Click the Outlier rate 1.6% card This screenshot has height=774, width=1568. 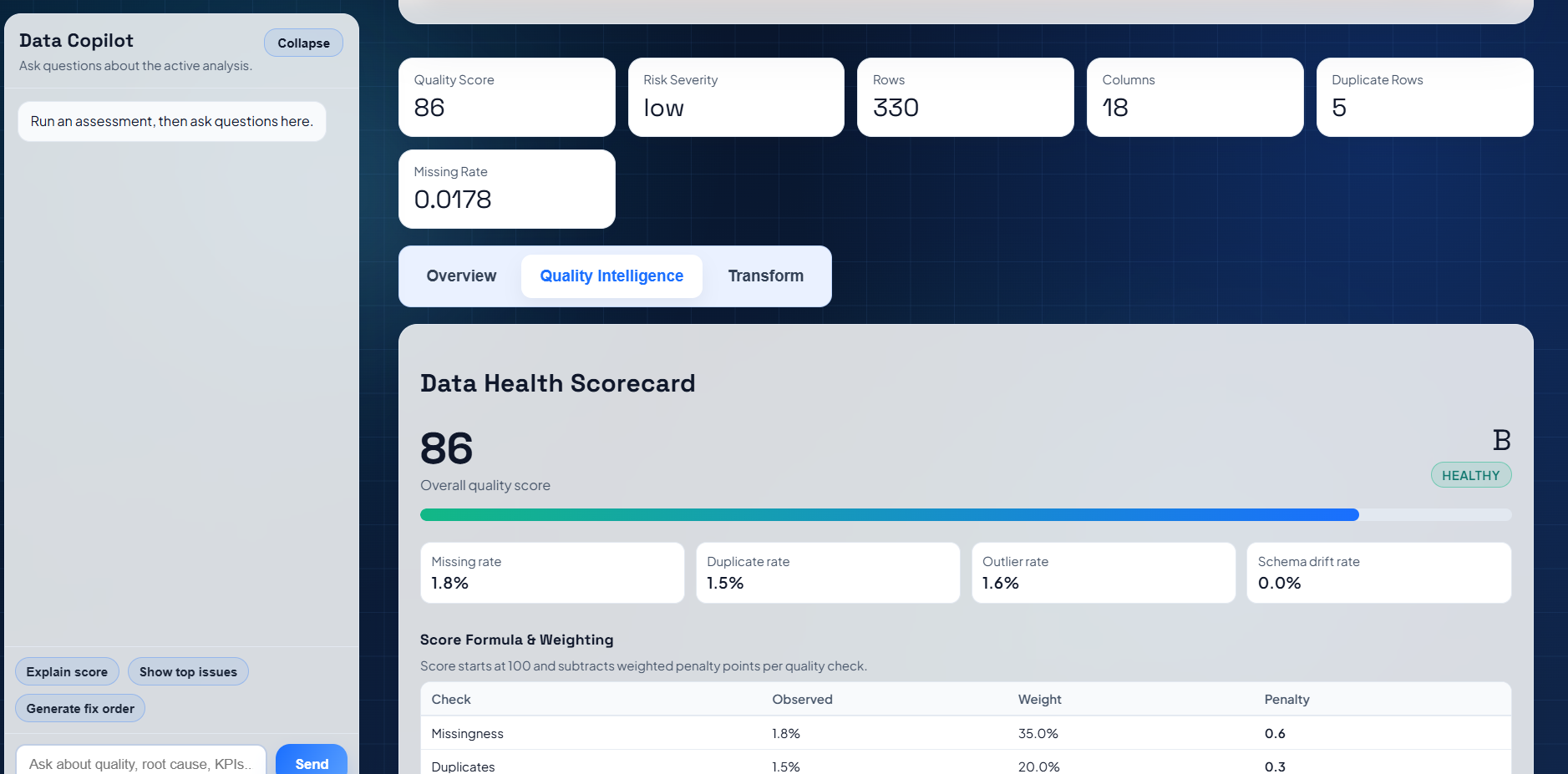click(x=1103, y=573)
